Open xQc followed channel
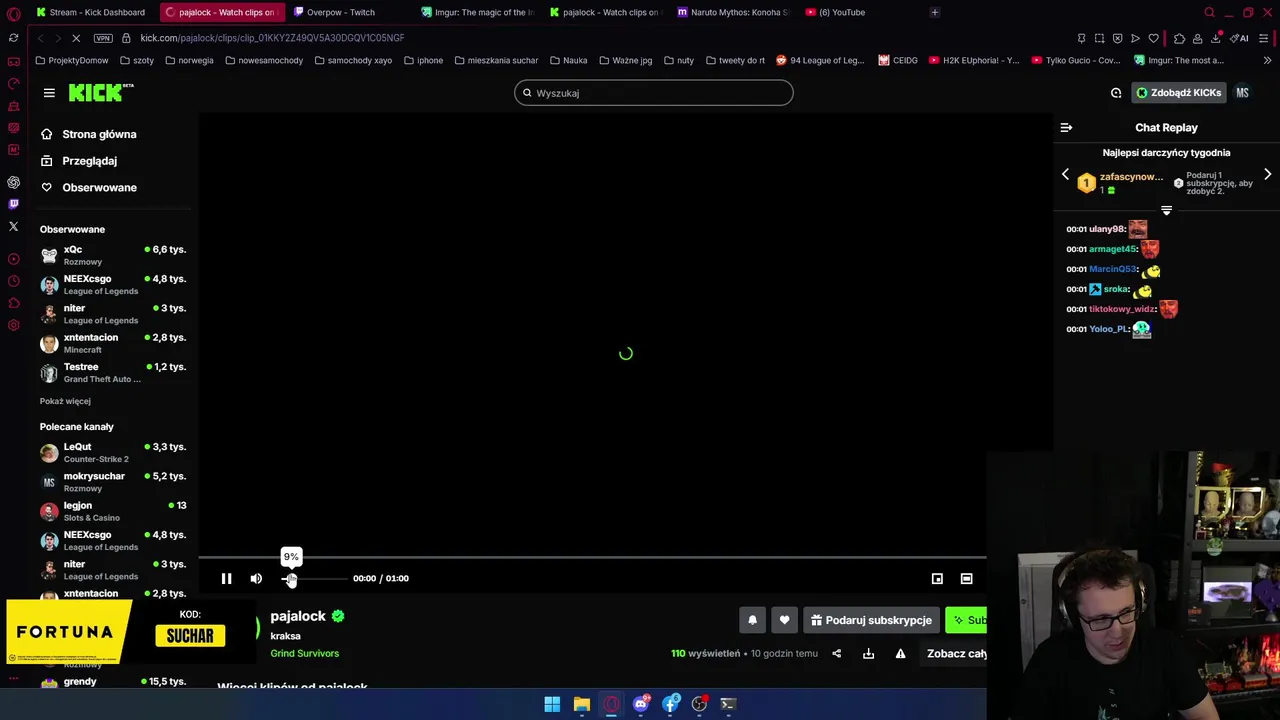Screen dimensions: 1280x720 pos(113,255)
